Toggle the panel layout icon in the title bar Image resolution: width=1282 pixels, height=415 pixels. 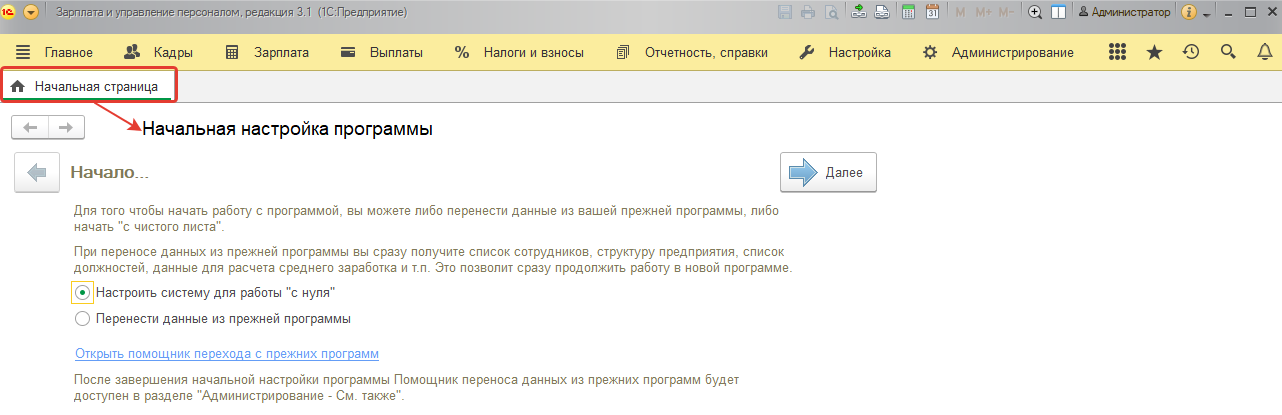coord(1058,12)
